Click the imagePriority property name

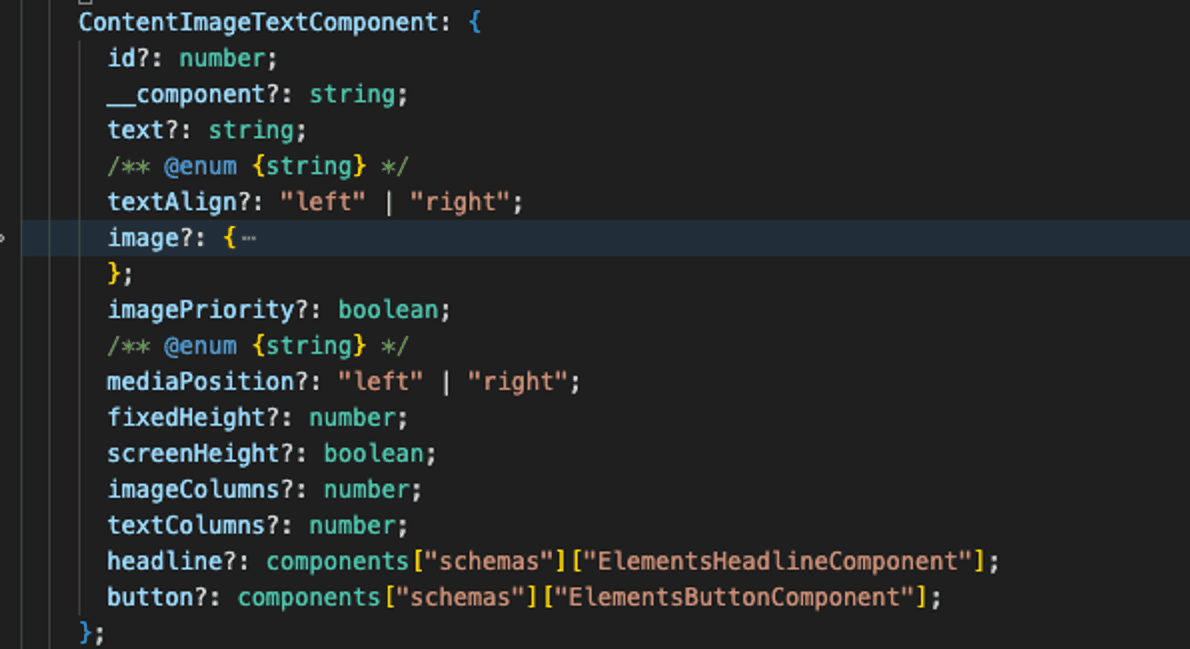coord(200,310)
